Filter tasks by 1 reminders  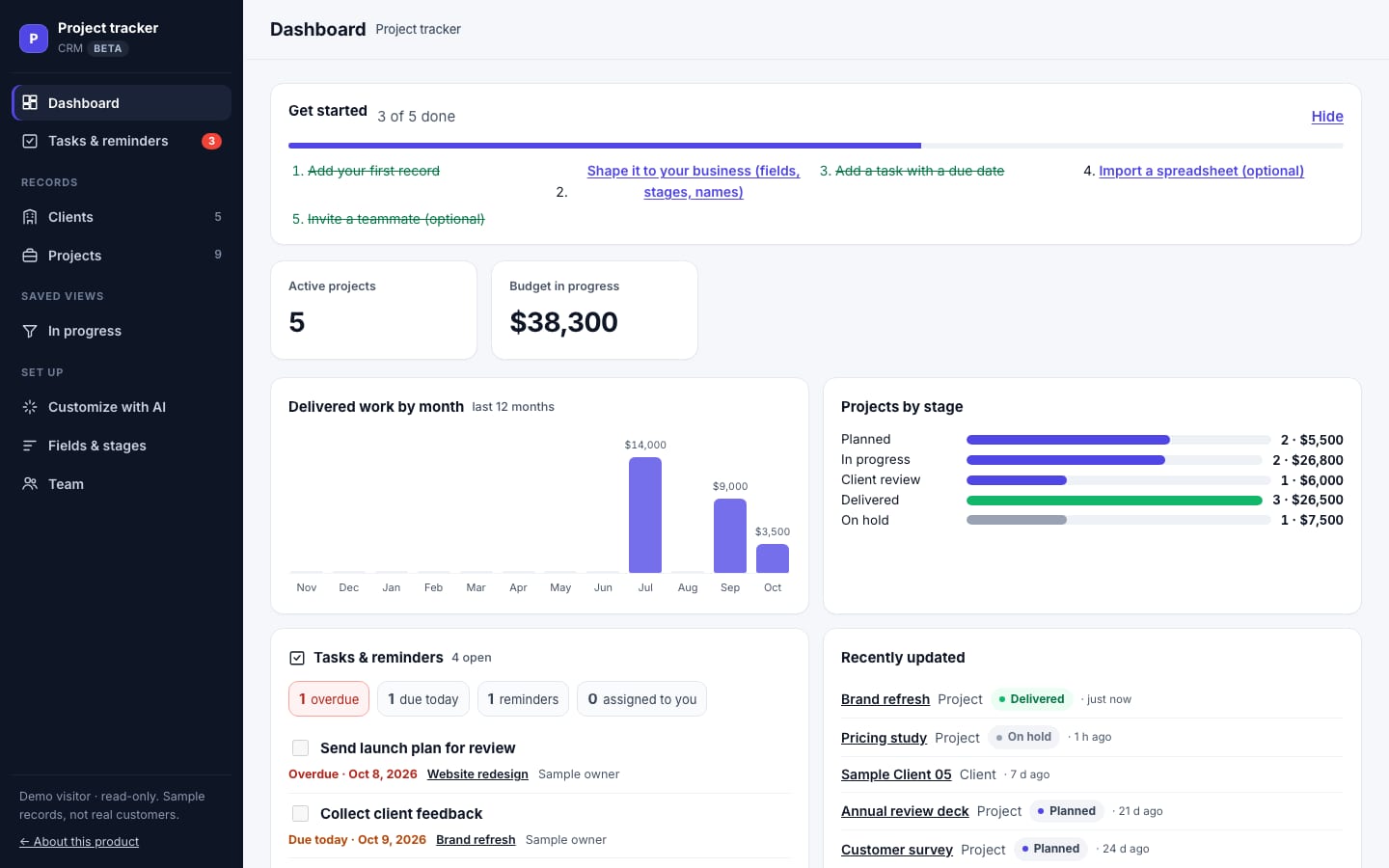click(523, 699)
